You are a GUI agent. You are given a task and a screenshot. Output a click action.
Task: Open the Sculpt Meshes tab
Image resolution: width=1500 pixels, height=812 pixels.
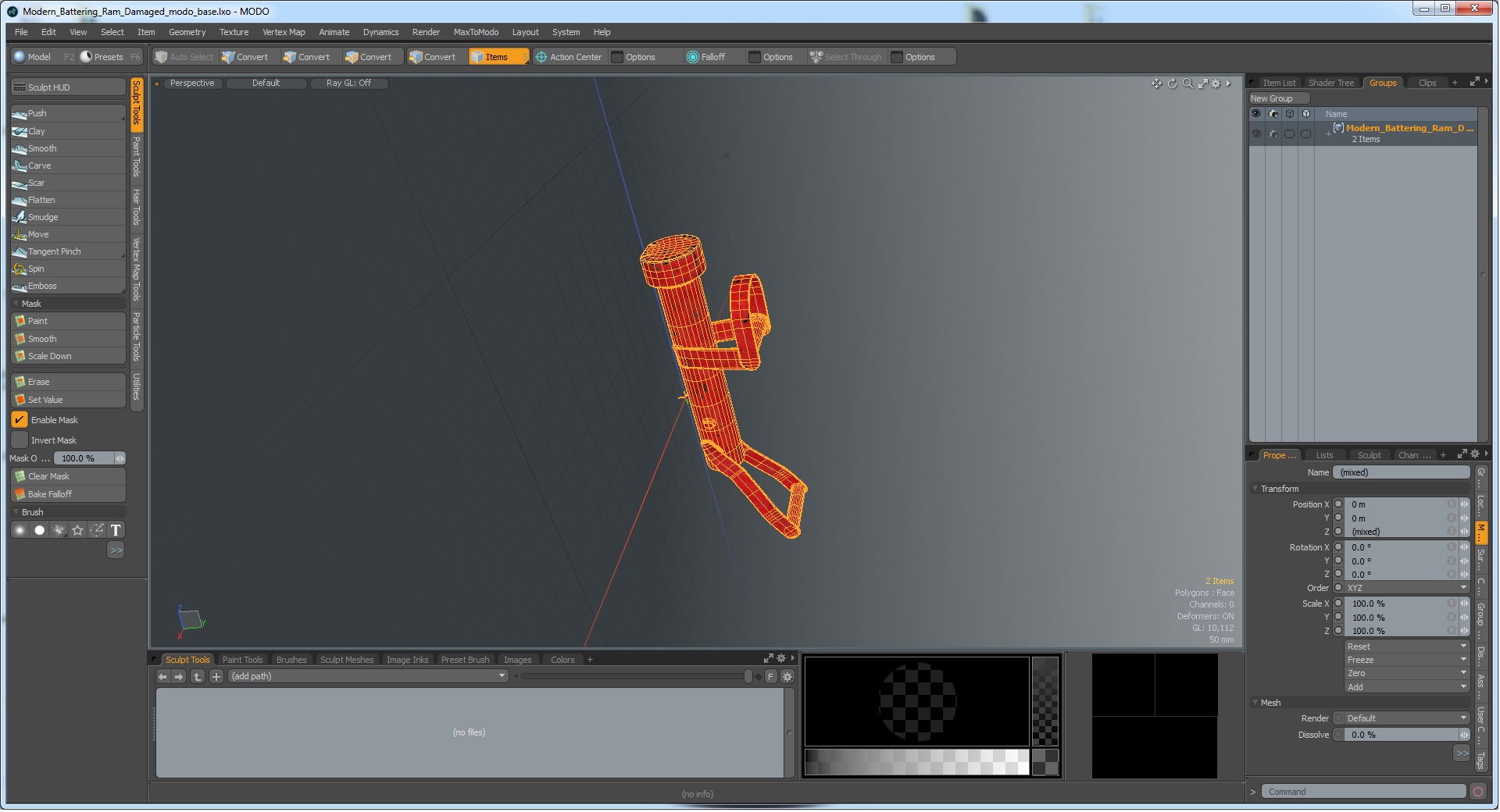(347, 660)
